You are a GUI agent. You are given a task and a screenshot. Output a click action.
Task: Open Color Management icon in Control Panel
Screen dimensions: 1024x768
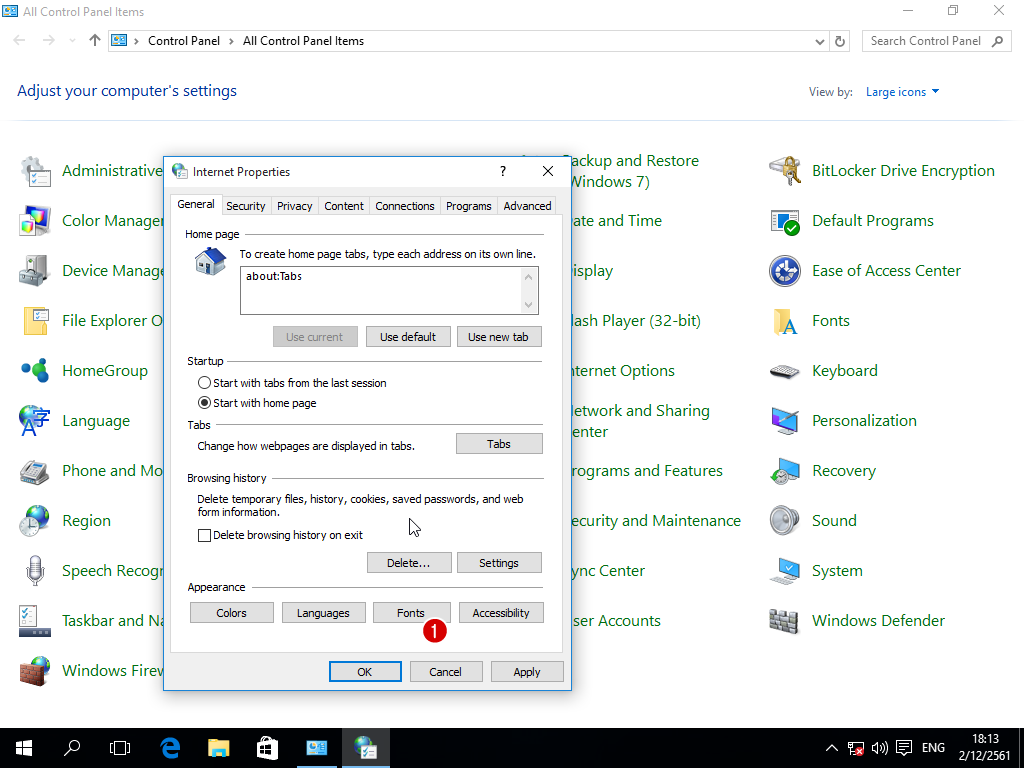[35, 221]
